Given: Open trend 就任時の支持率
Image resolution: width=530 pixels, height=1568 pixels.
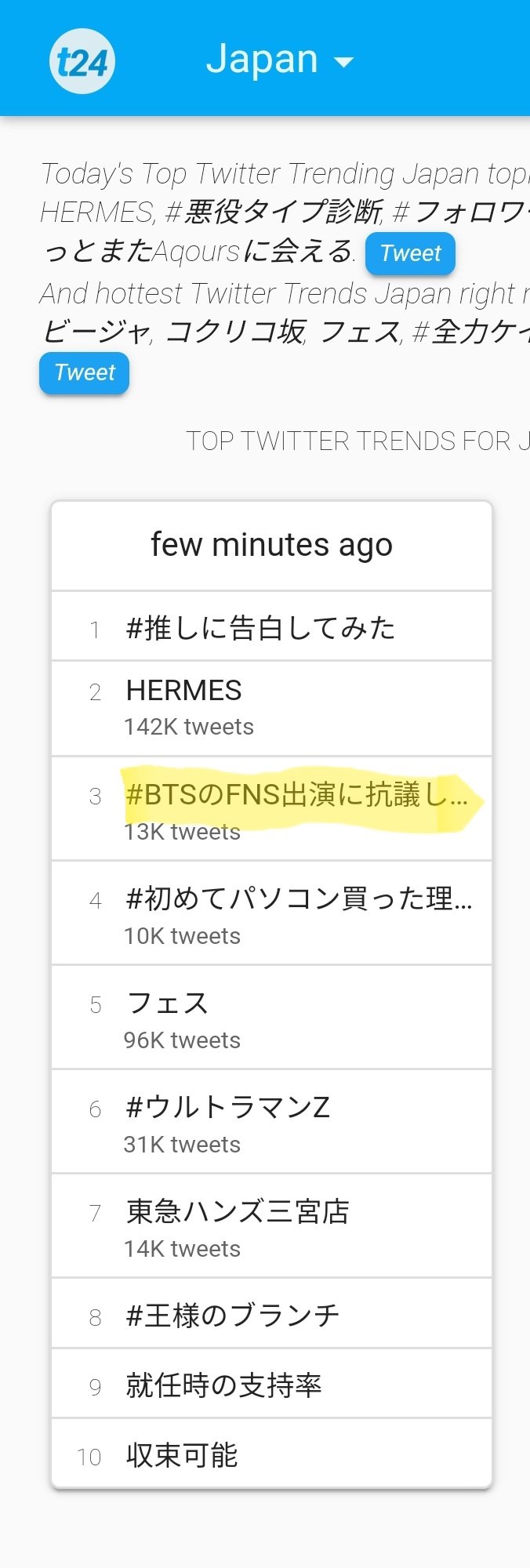Looking at the screenshot, I should tap(224, 1385).
